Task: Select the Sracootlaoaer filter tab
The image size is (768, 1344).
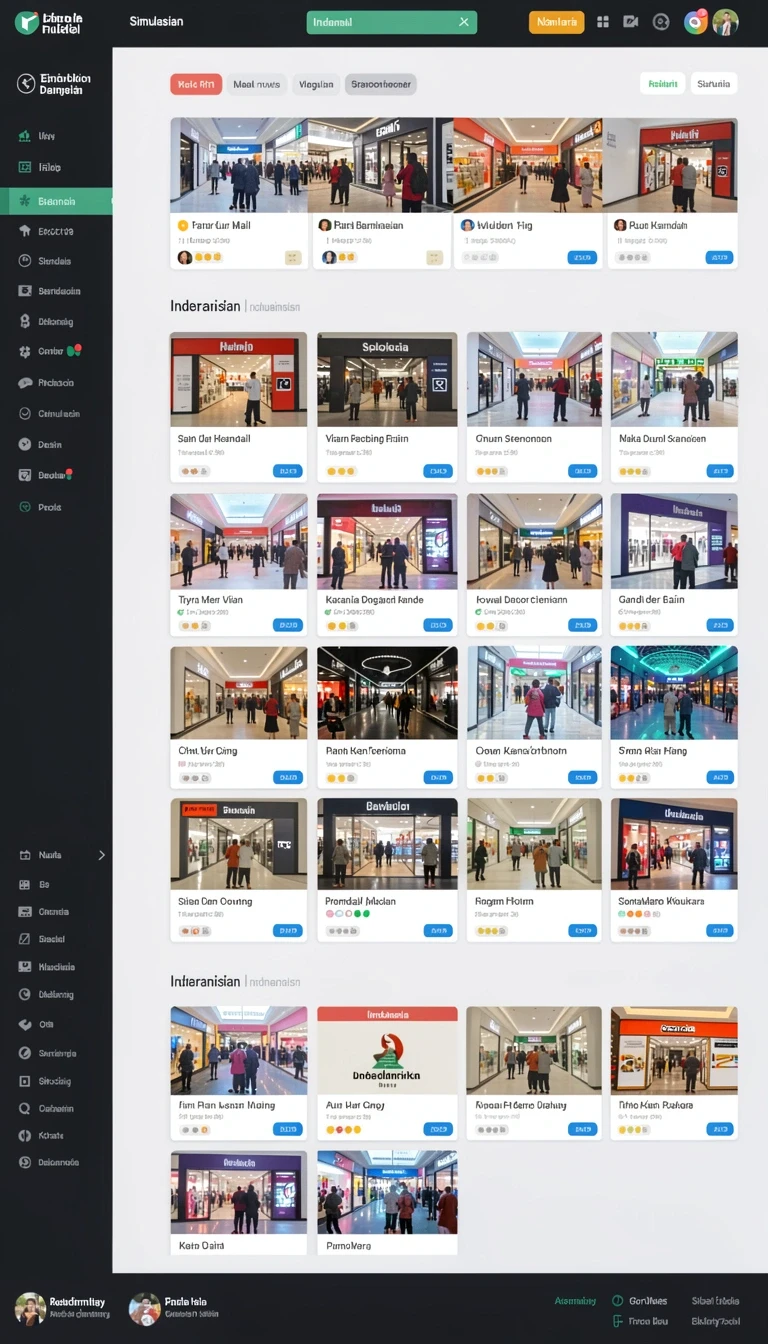Action: pyautogui.click(x=381, y=85)
